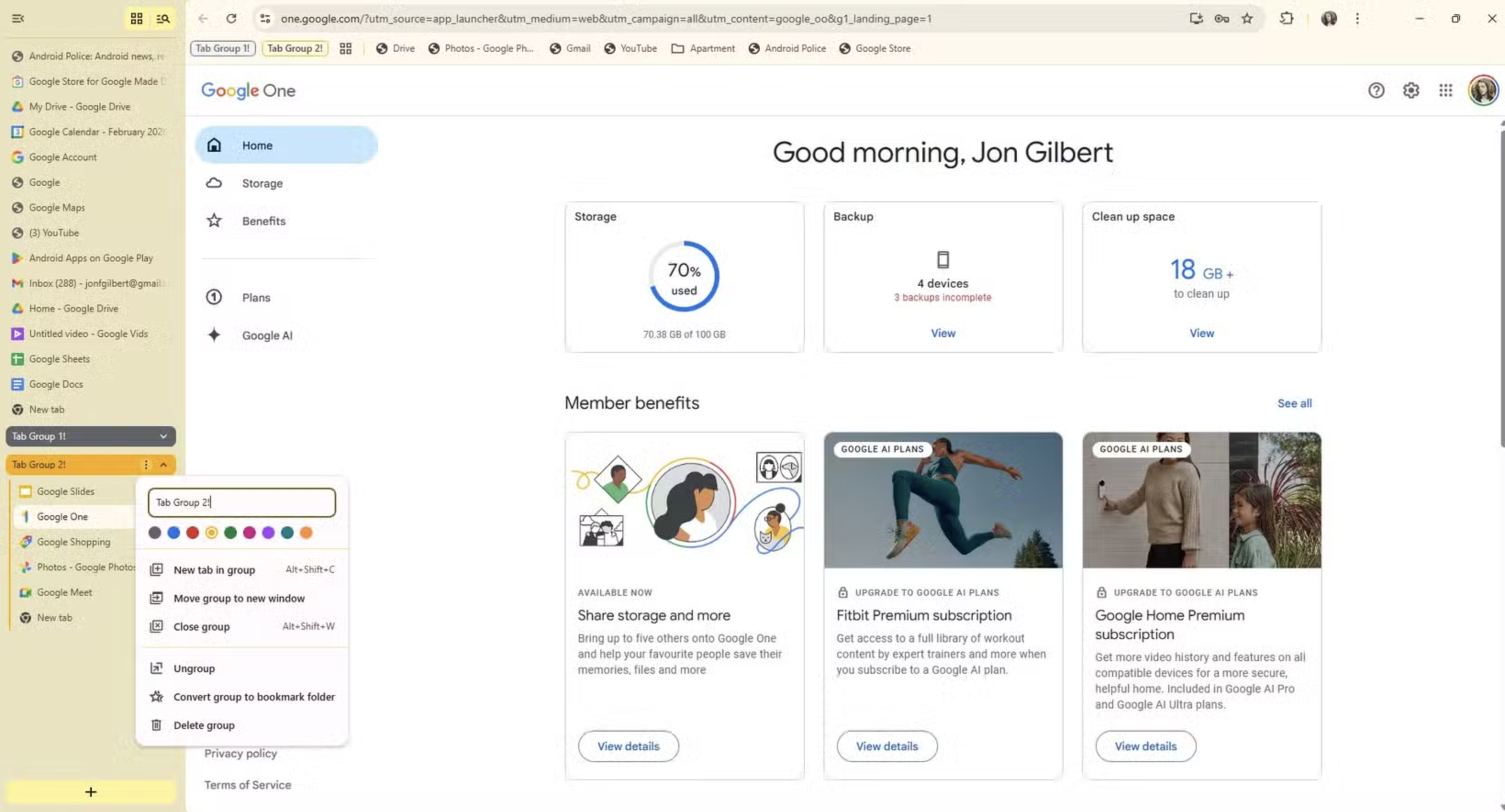Screen dimensions: 1505x812
Task: Open the Drive bookmark icon
Action: pyautogui.click(x=382, y=49)
